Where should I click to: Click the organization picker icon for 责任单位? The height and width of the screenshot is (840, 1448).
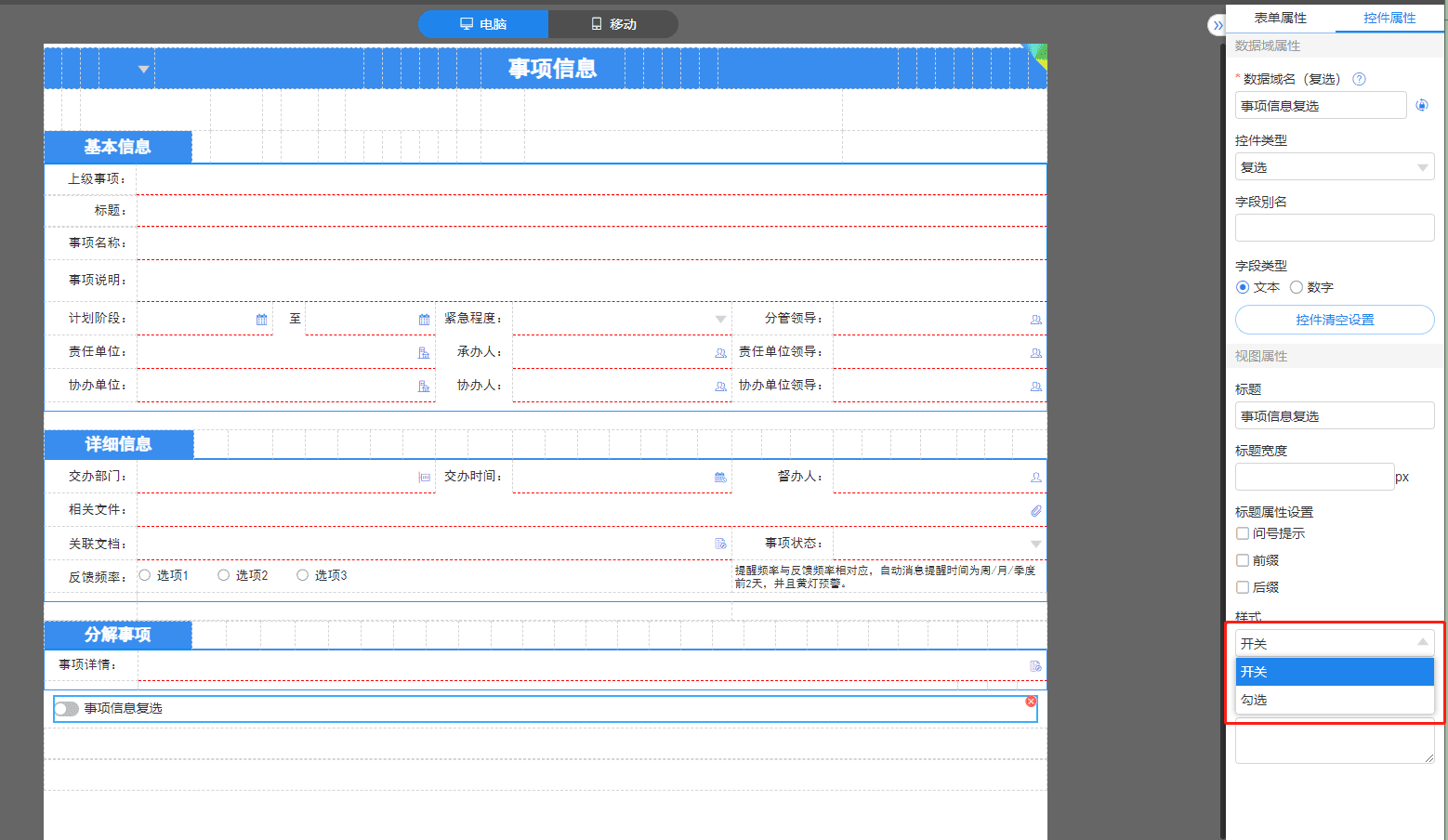pyautogui.click(x=424, y=353)
